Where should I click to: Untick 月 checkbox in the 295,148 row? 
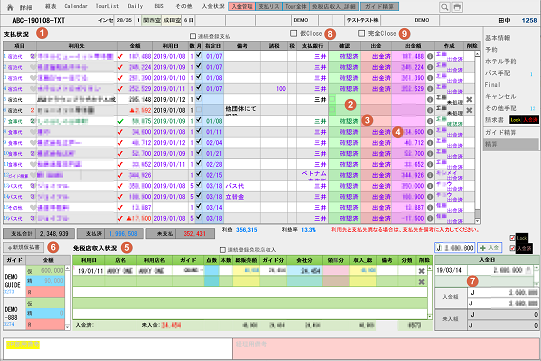199,98
